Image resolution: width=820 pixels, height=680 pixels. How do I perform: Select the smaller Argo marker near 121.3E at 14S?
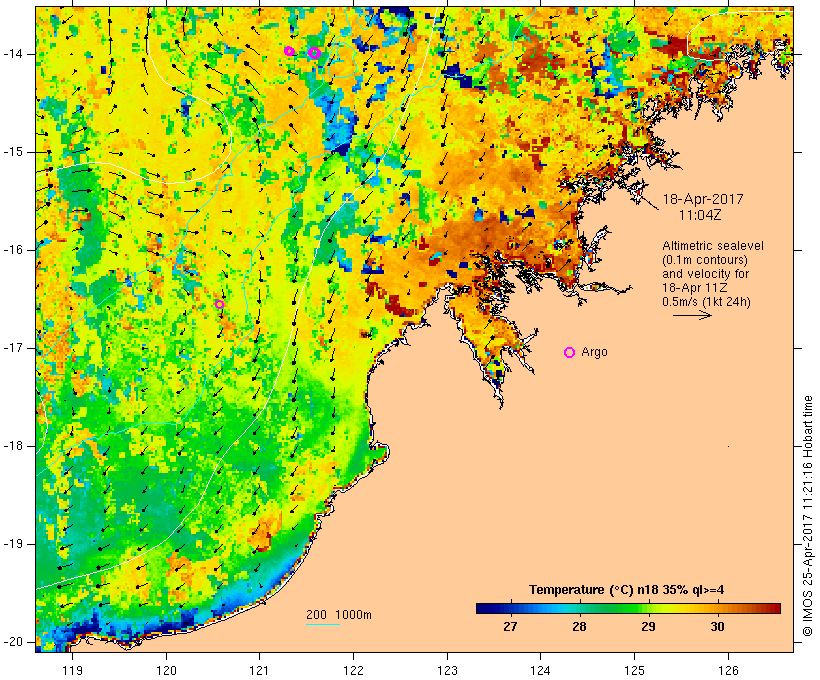tap(289, 51)
